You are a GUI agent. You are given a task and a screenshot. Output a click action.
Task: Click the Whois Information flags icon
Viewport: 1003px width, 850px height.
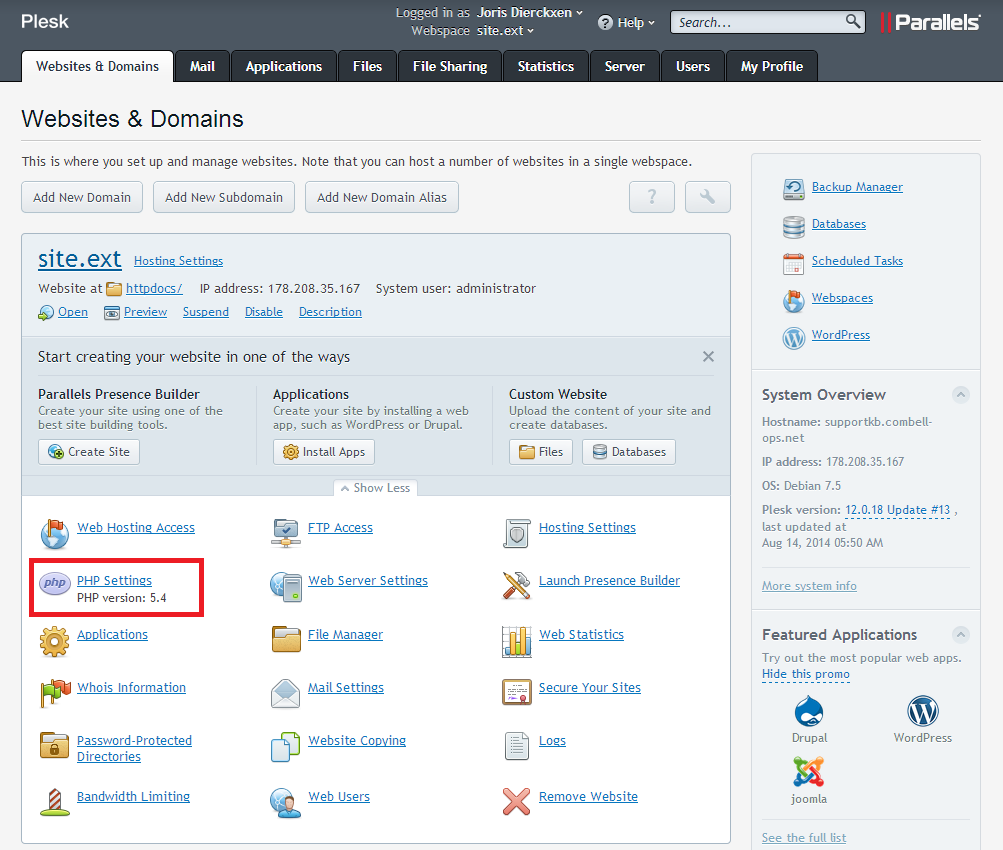tap(55, 693)
